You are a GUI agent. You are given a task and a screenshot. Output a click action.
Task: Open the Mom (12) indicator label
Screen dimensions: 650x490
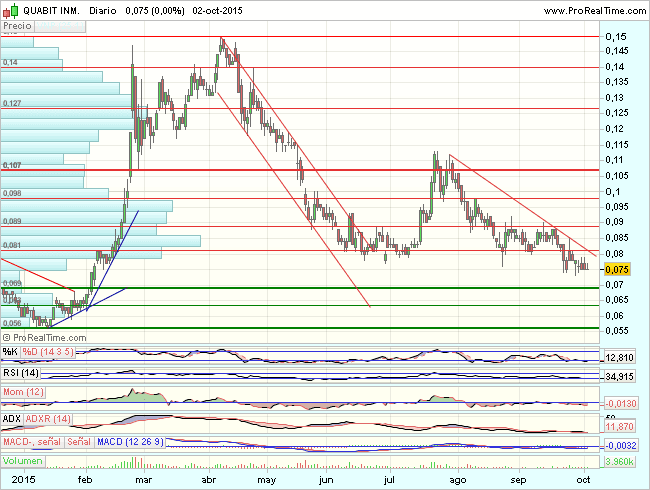(x=23, y=392)
